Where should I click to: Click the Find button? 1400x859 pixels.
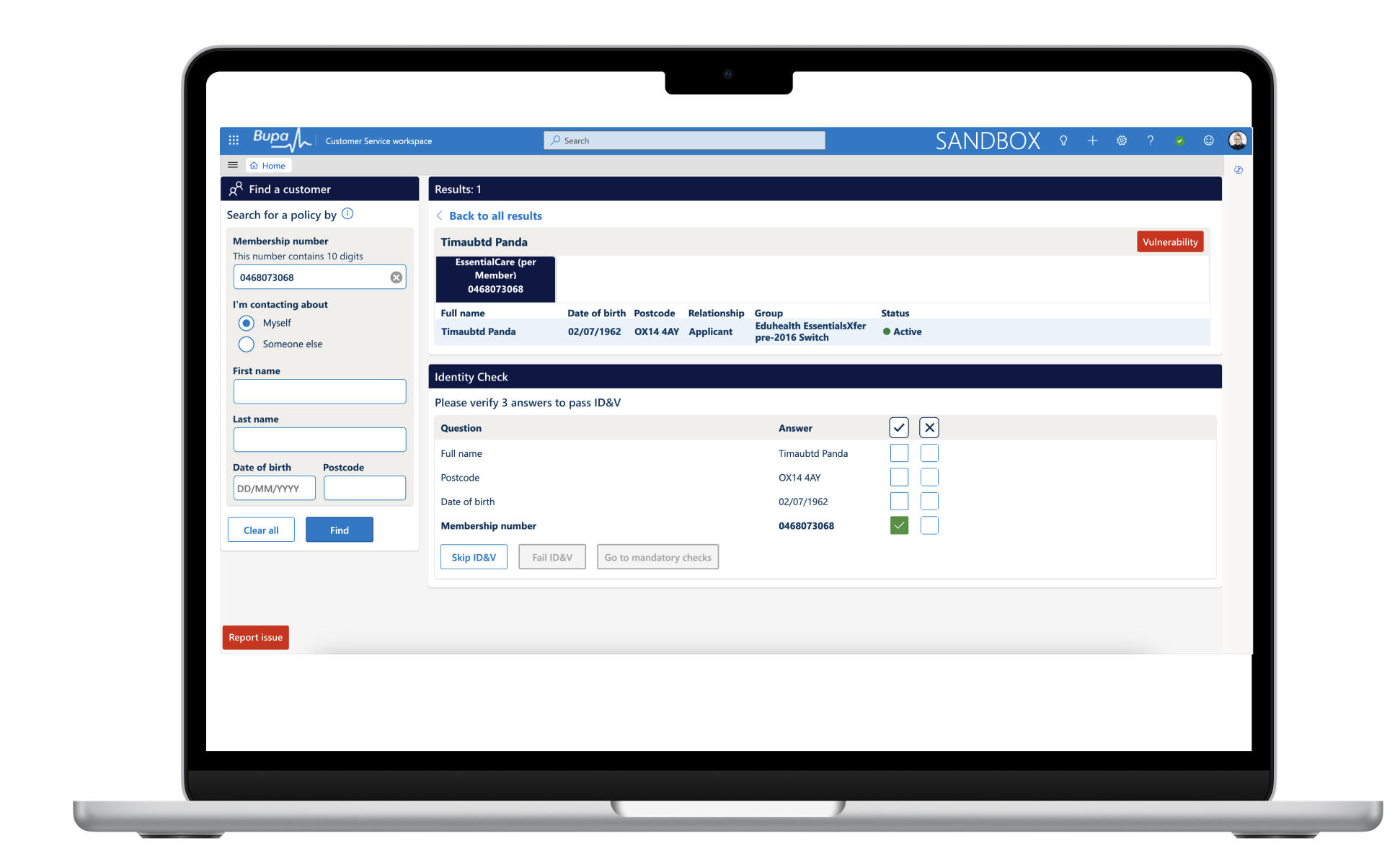pyautogui.click(x=340, y=530)
